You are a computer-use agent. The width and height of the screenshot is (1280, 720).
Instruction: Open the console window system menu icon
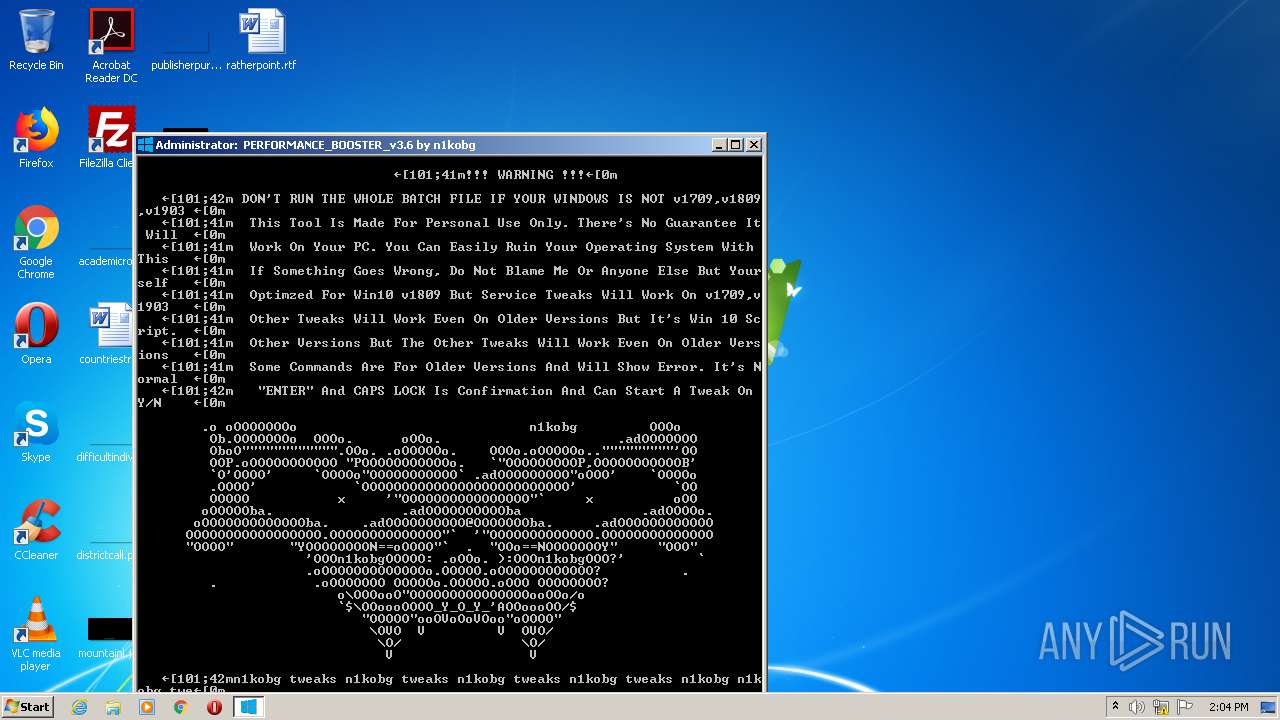[145, 145]
